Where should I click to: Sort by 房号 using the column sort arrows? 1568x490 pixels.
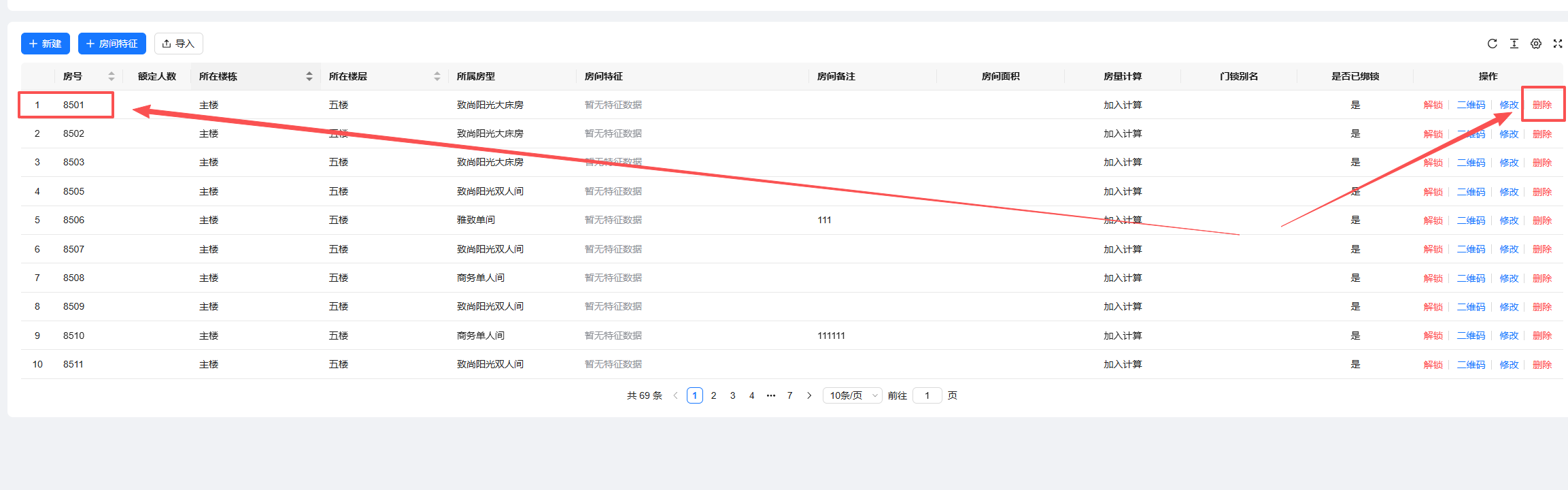(112, 76)
